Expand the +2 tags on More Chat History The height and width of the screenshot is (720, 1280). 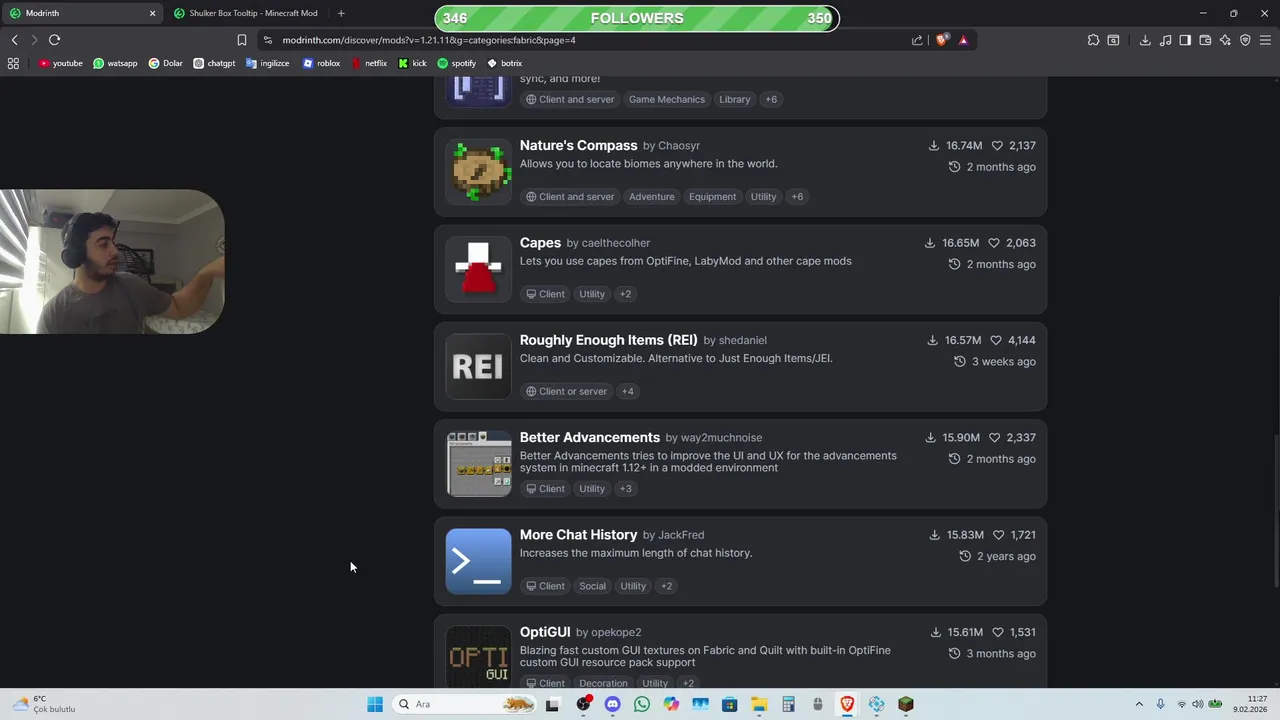666,586
